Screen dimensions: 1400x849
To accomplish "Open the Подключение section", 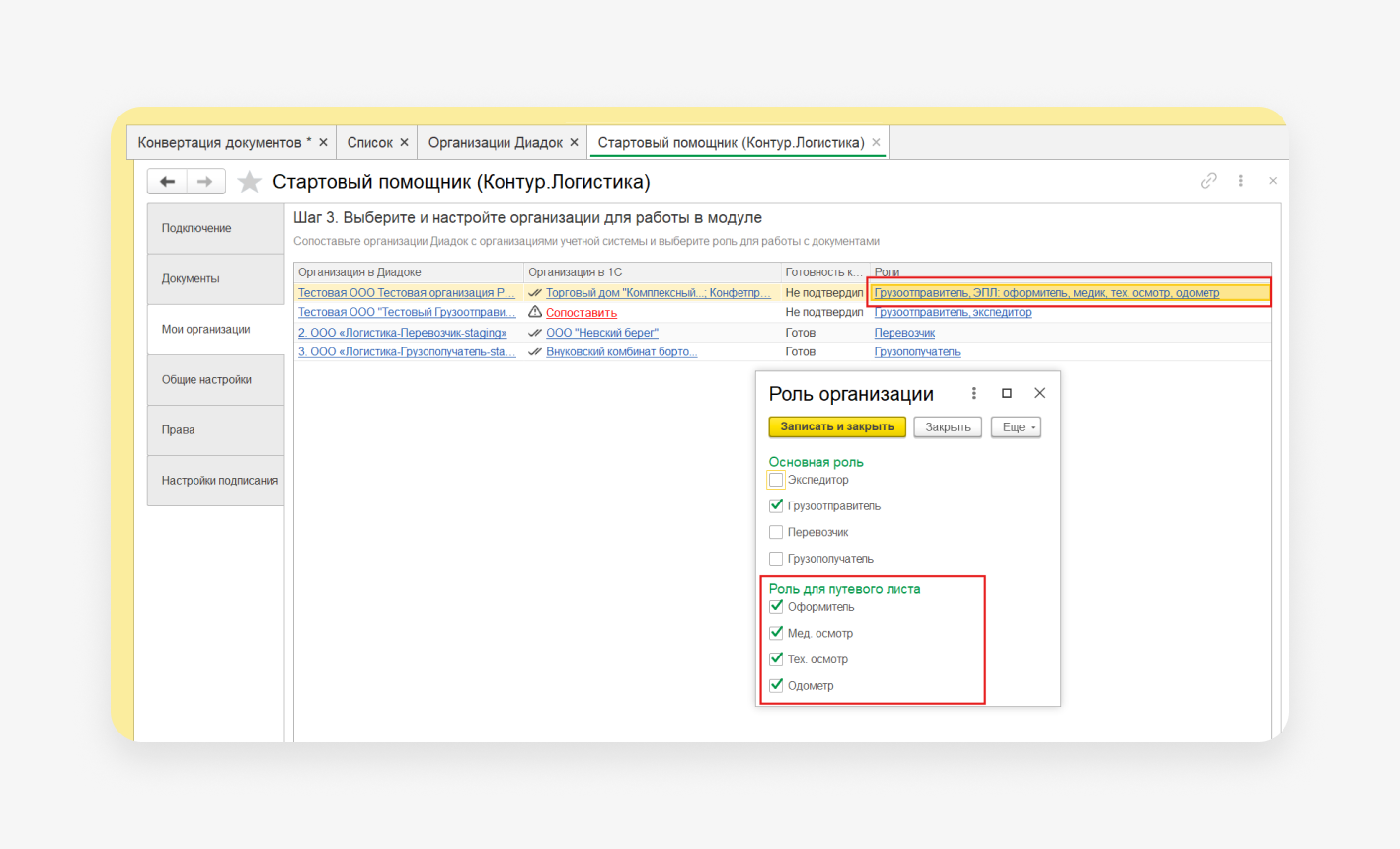I will click(x=215, y=229).
